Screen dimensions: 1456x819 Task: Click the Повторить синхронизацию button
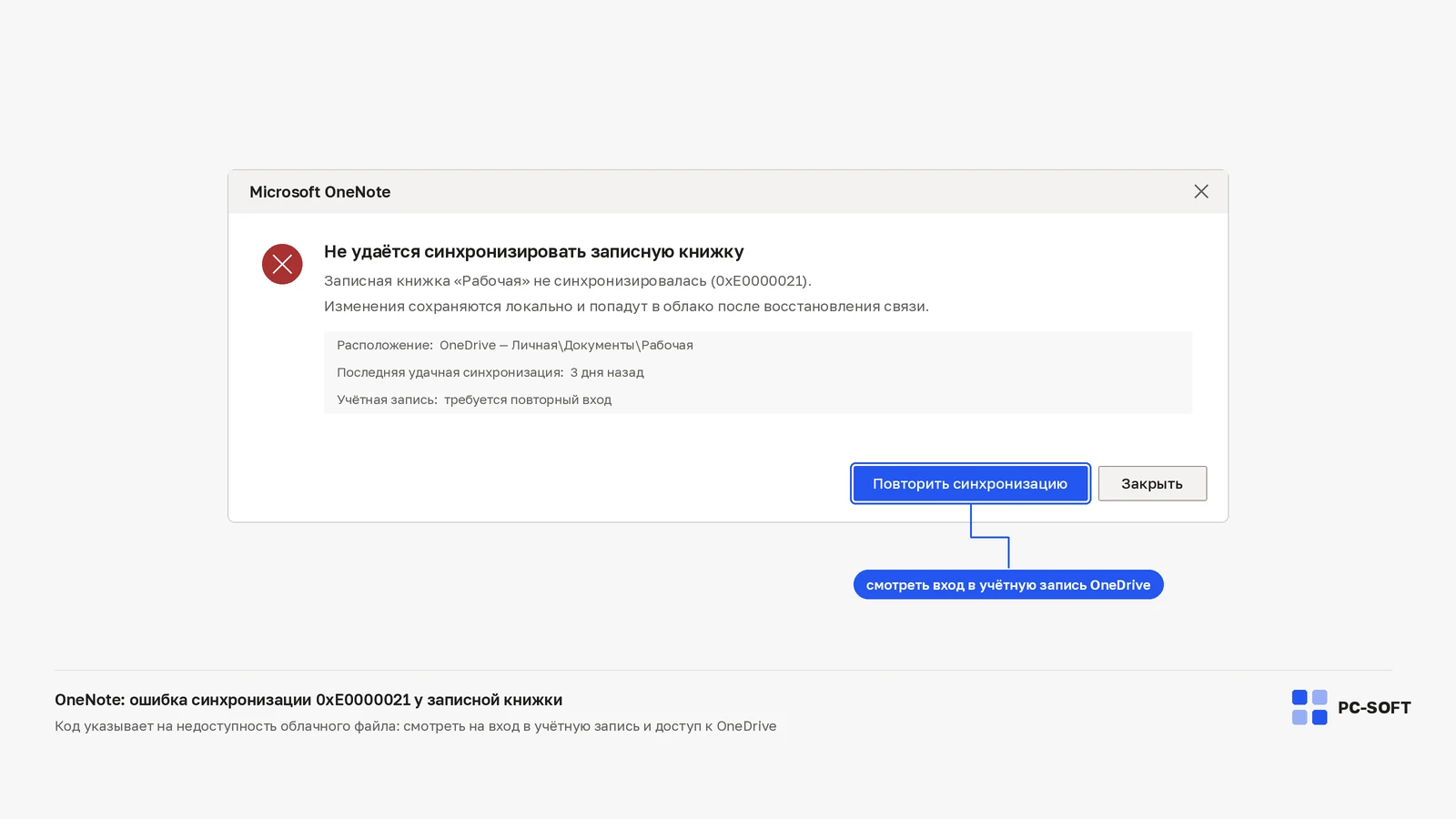[x=970, y=483]
